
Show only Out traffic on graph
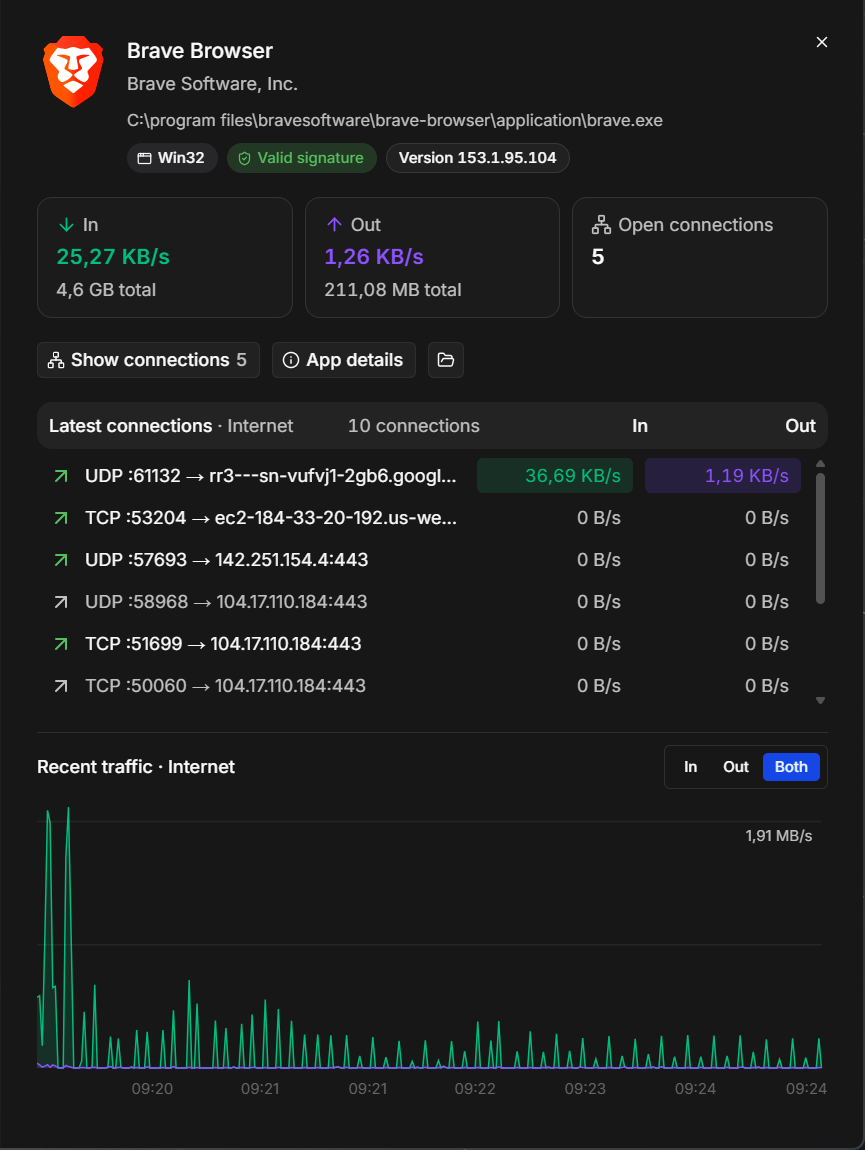[x=736, y=767]
